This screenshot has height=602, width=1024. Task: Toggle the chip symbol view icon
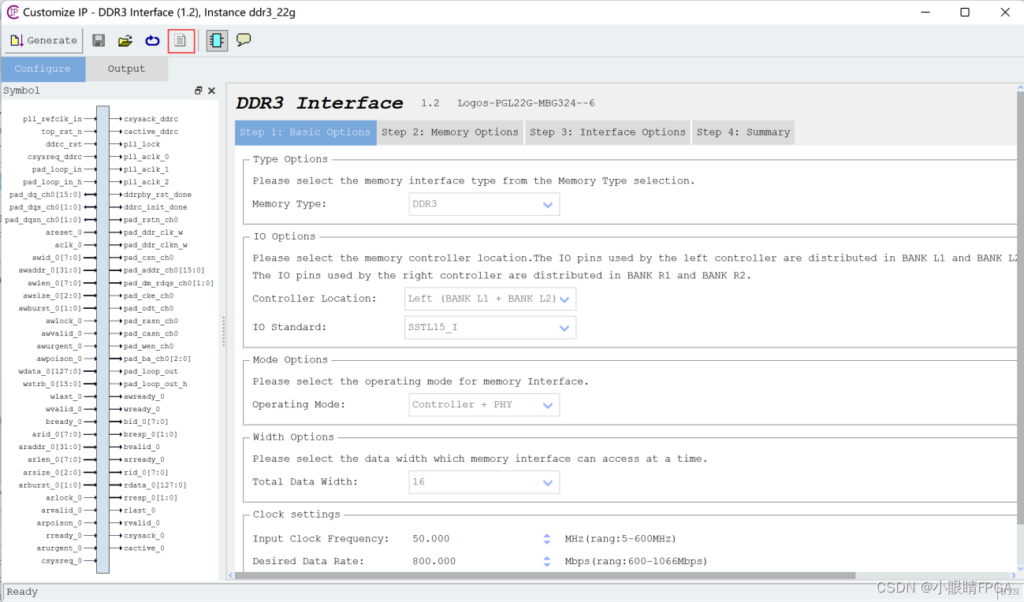(216, 41)
